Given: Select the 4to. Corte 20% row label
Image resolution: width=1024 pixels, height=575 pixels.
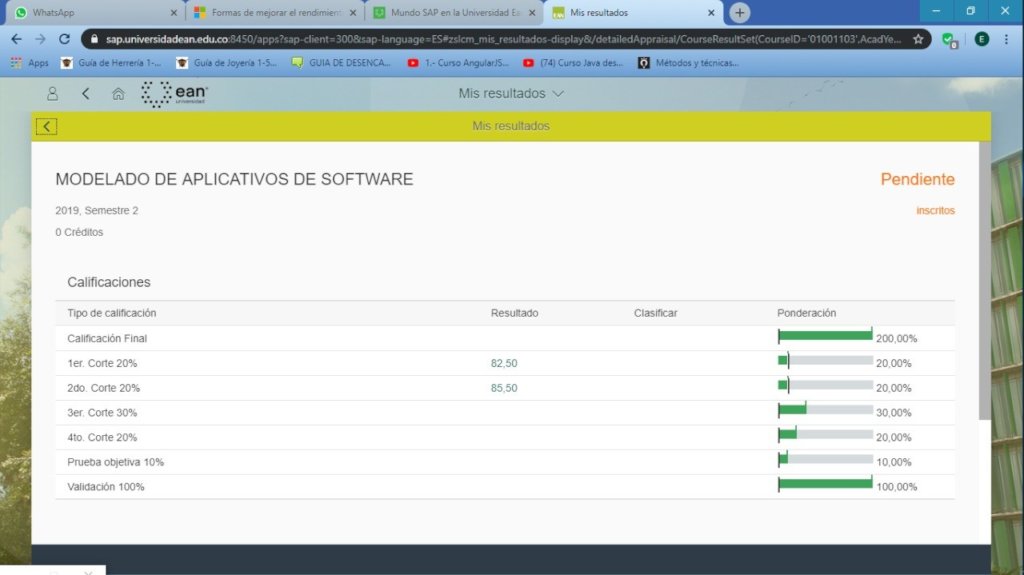Looking at the screenshot, I should point(102,438).
